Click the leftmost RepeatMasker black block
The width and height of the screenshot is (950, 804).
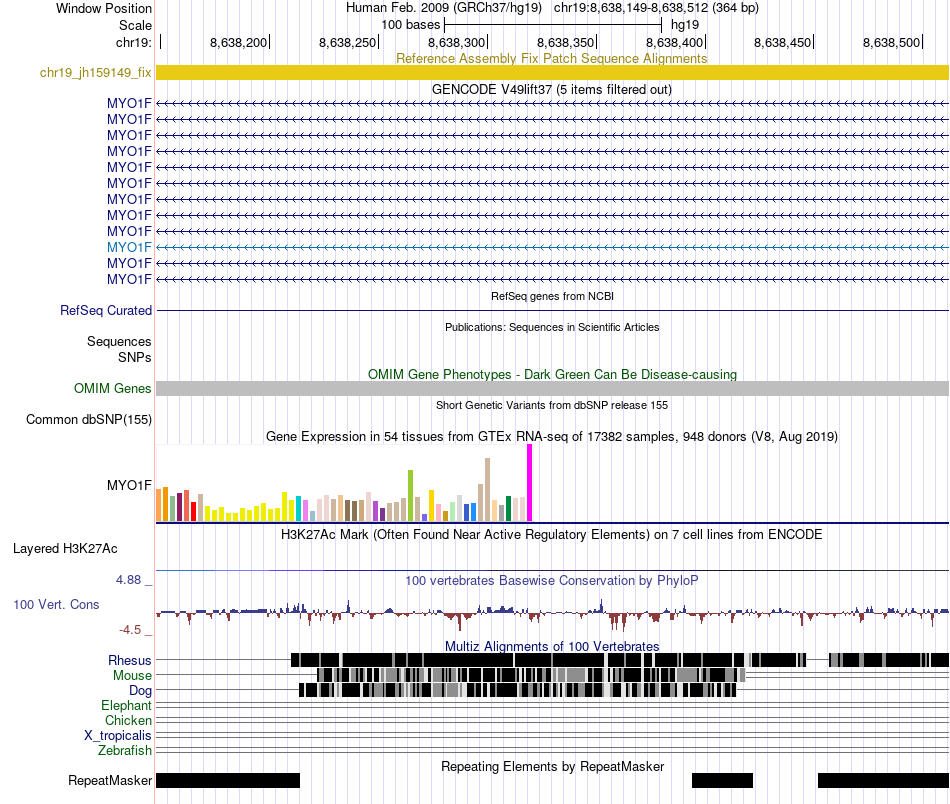(x=228, y=780)
